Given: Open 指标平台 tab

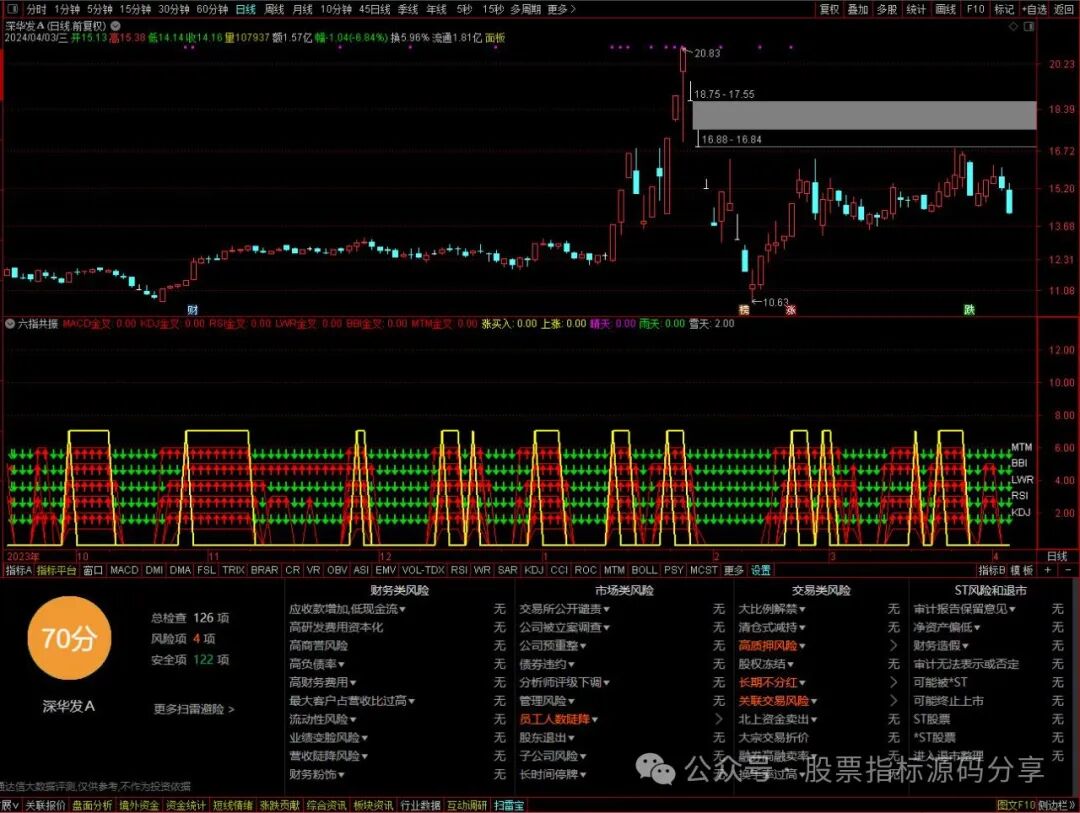Looking at the screenshot, I should click(56, 570).
